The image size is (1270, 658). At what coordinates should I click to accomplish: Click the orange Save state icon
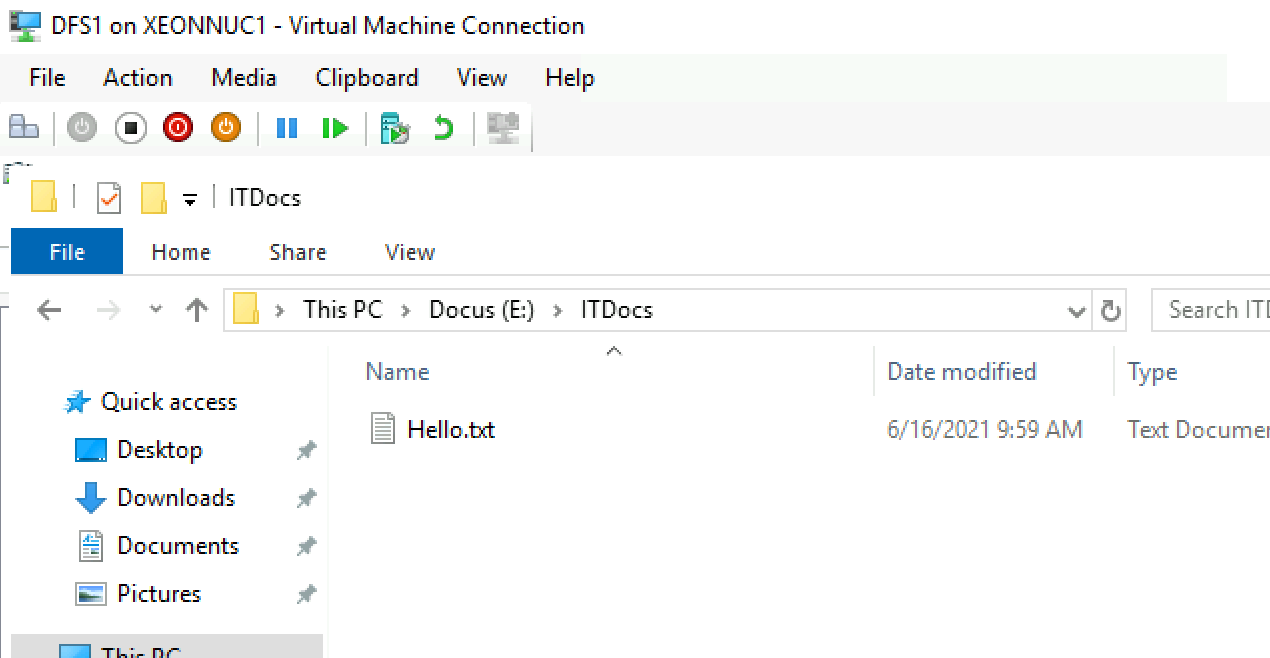click(226, 127)
